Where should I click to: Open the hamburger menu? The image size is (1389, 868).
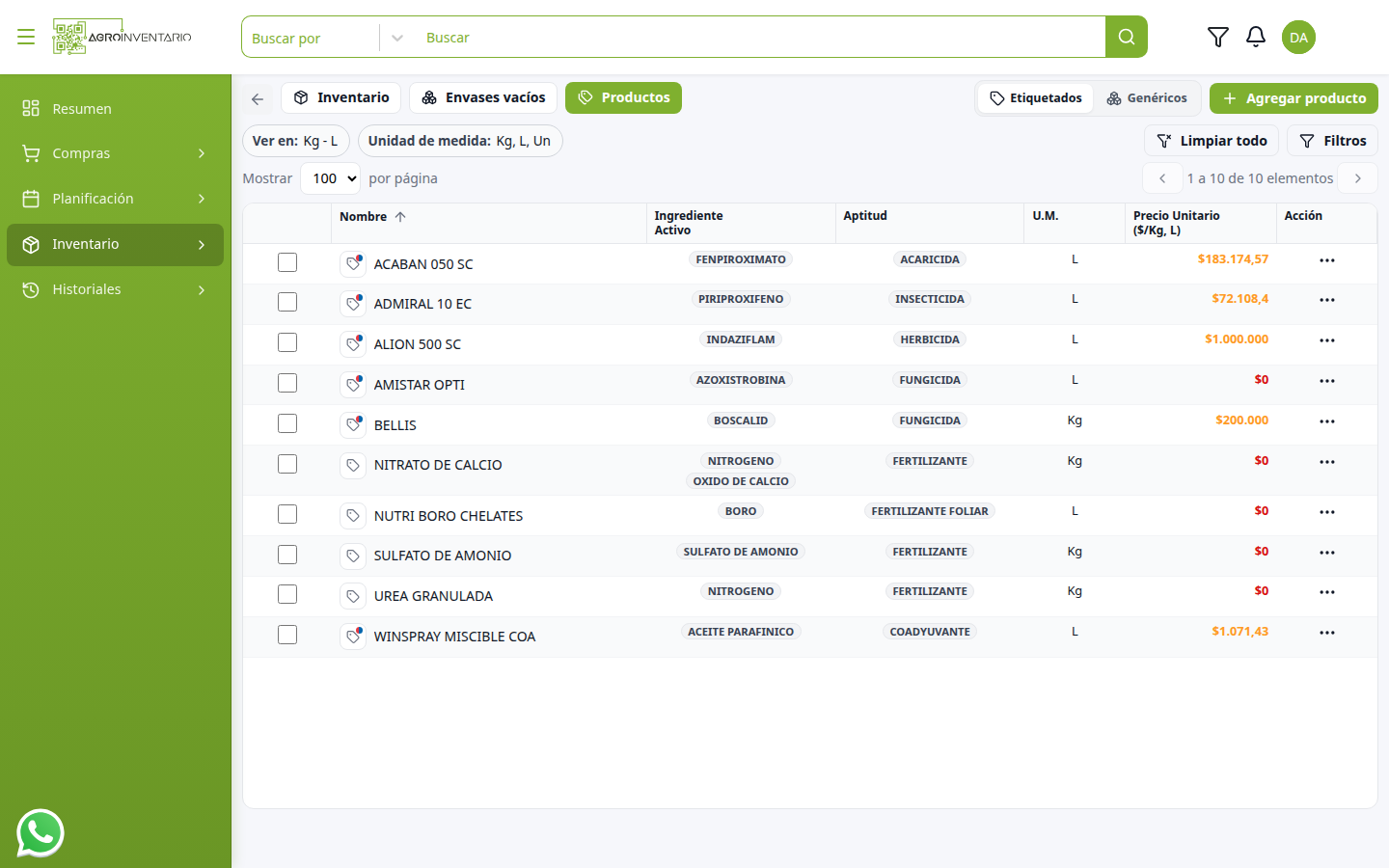tap(26, 37)
